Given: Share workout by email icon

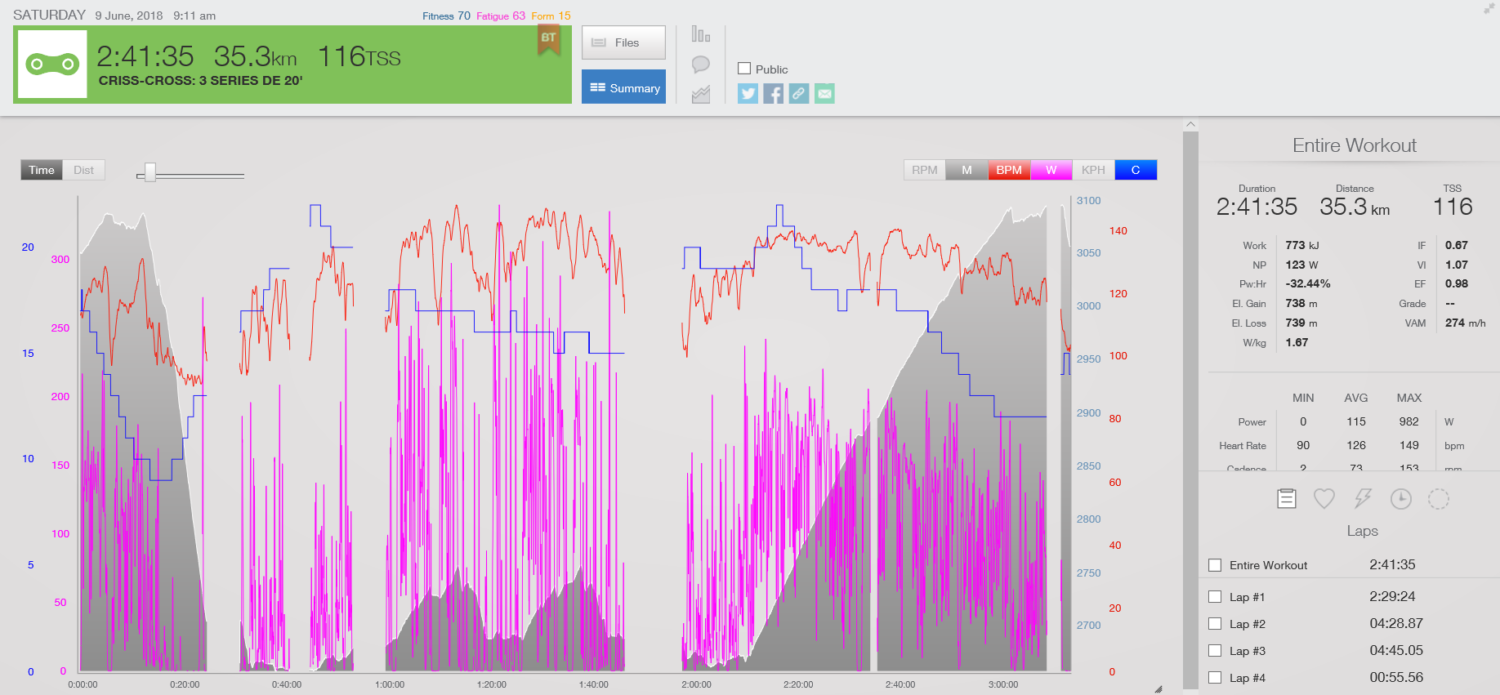Looking at the screenshot, I should click(x=824, y=94).
